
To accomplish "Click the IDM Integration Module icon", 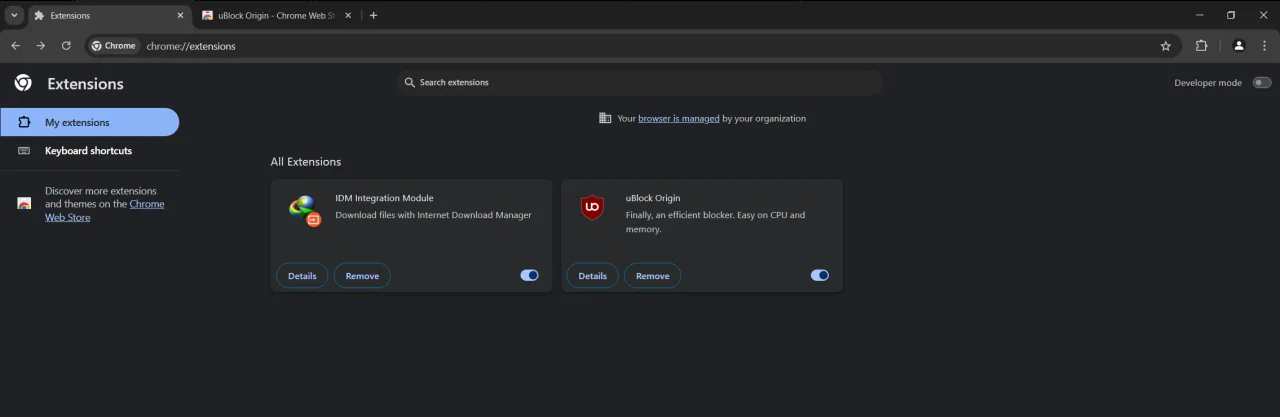I will (x=305, y=210).
